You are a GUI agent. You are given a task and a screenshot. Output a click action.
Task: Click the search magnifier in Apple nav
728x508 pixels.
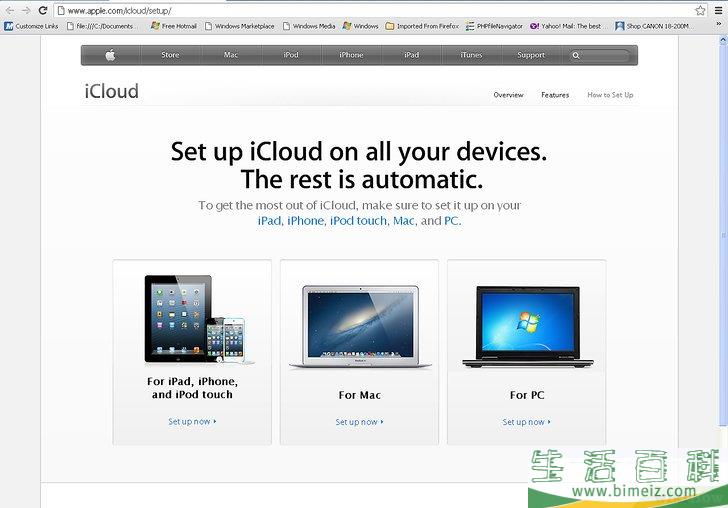point(576,55)
